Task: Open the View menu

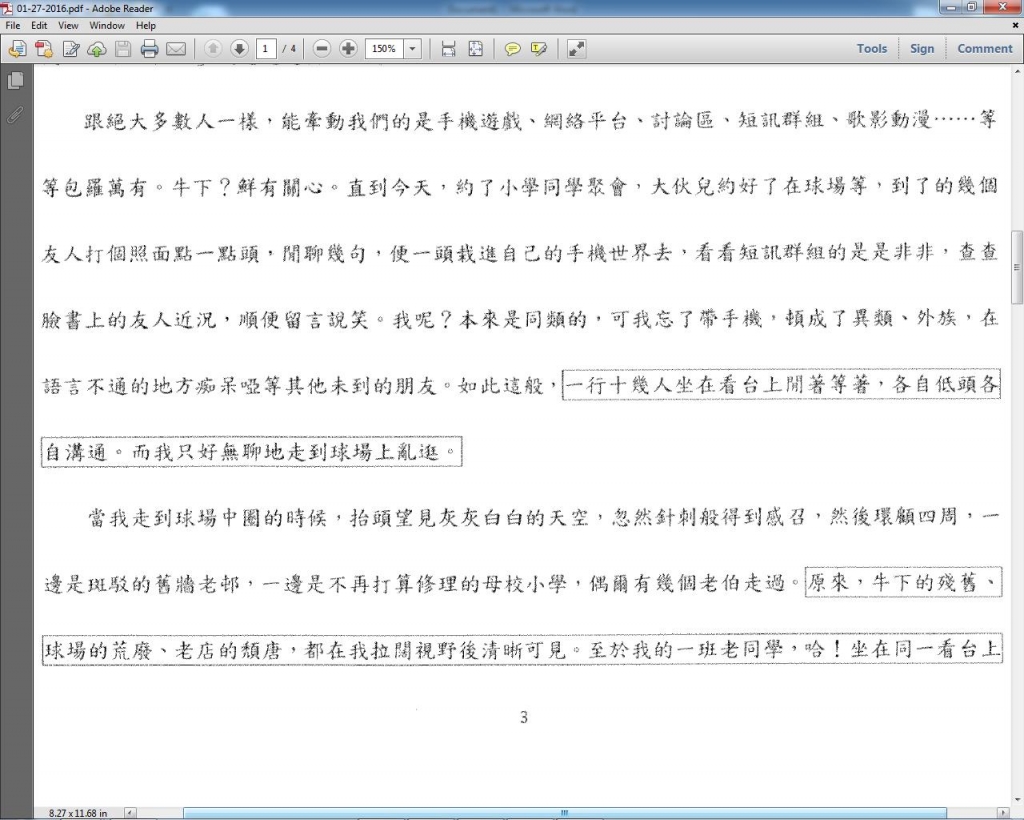Action: pos(68,25)
